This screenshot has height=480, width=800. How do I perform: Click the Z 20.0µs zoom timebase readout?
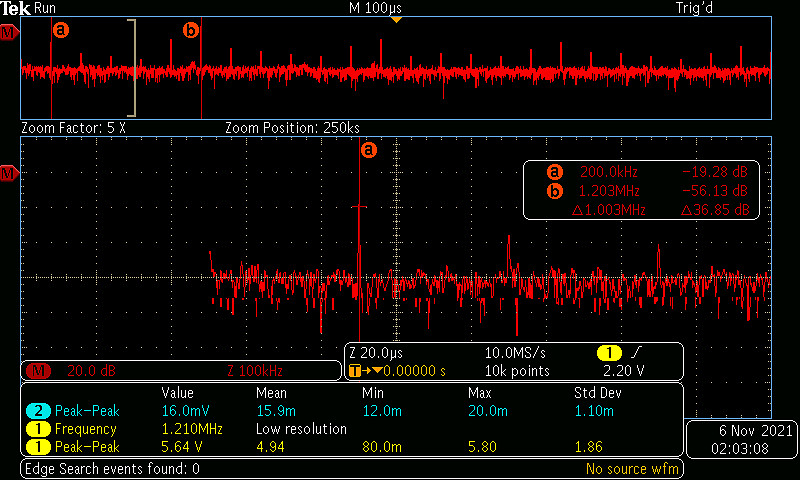376,353
